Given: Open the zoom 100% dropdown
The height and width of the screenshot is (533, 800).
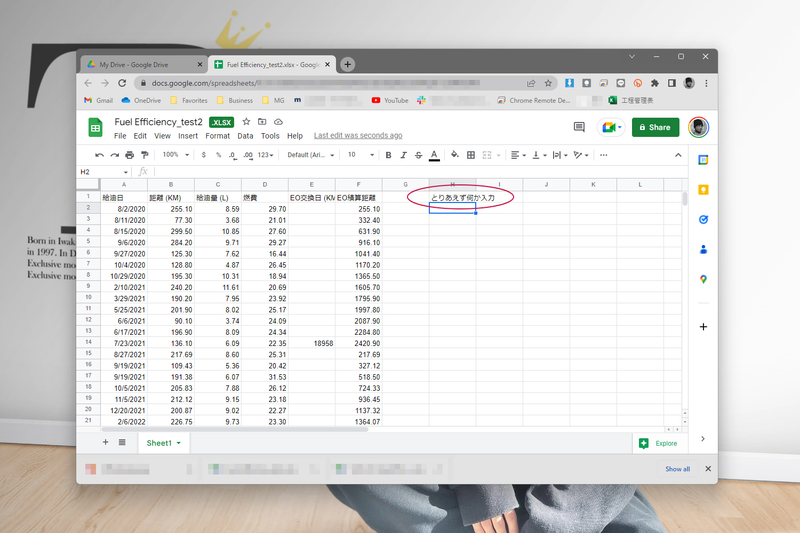Looking at the screenshot, I should tap(176, 155).
